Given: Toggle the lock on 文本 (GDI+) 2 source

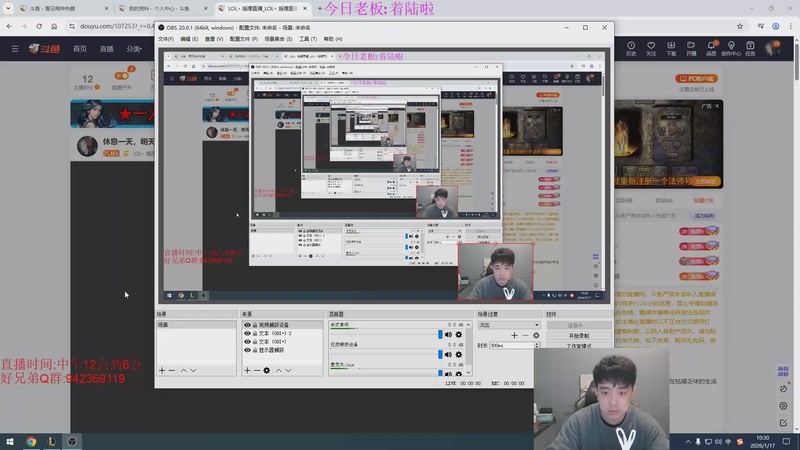Looking at the screenshot, I should [255, 333].
